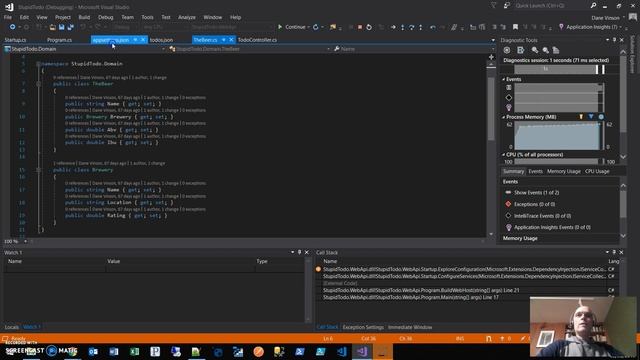Viewport: 640px width, 360px height.
Task: Open the Name member dropdown
Action: (x=413, y=49)
